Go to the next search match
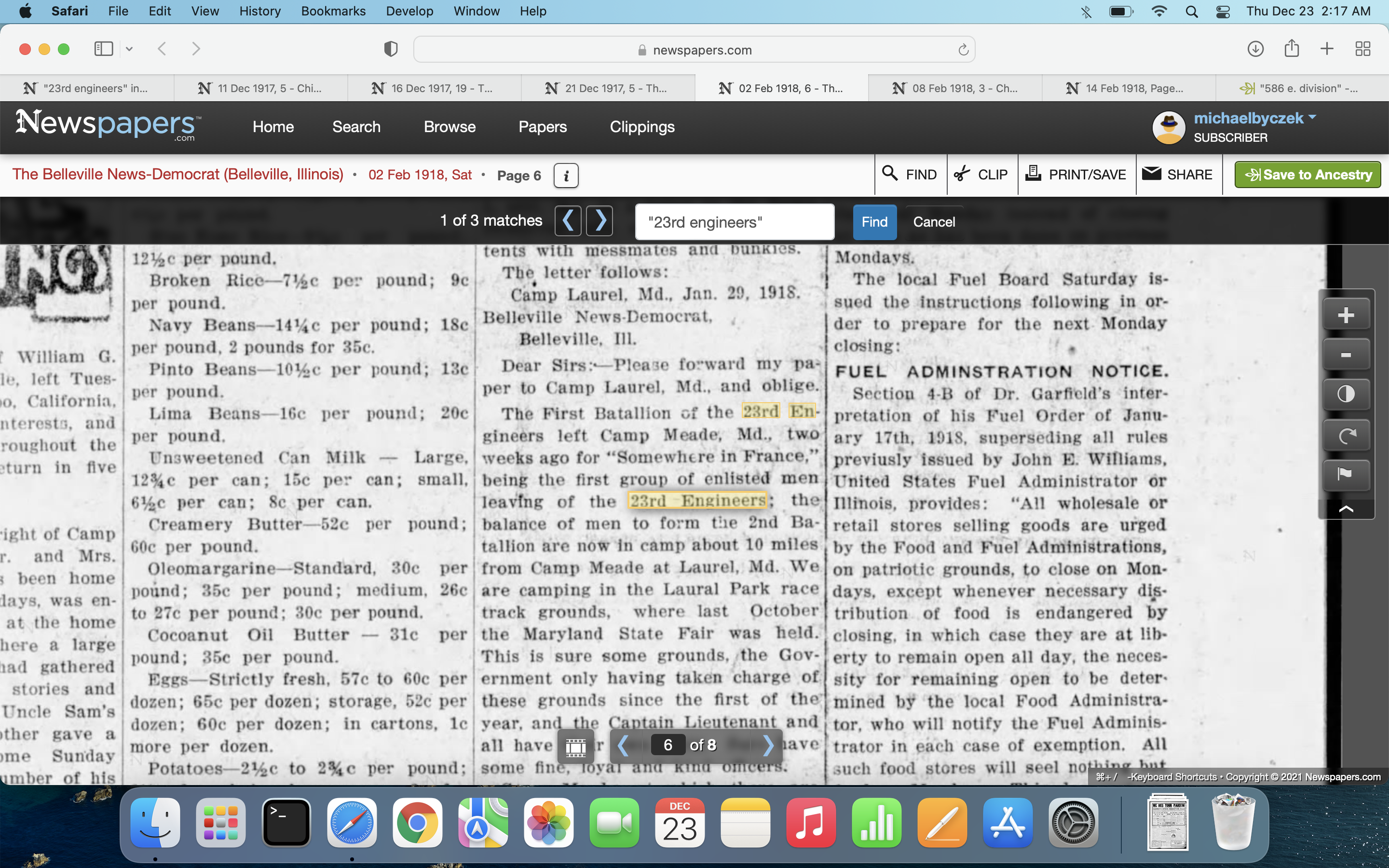Viewport: 1389px width, 868px height. pyautogui.click(x=600, y=220)
